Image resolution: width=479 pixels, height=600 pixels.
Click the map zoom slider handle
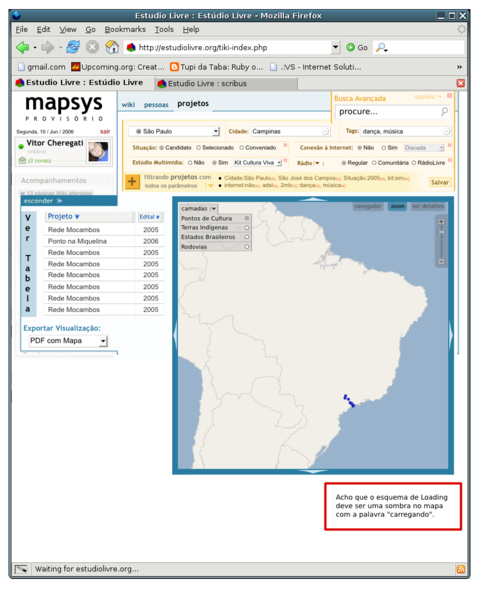point(441,232)
